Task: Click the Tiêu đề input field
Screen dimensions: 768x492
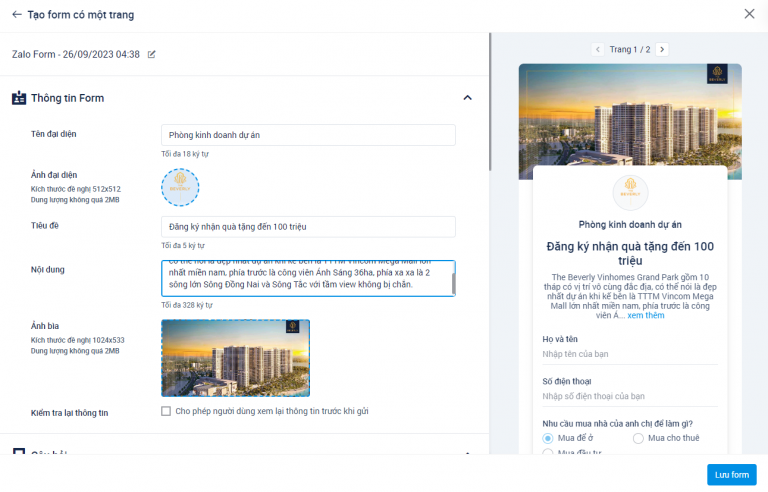Action: point(308,227)
